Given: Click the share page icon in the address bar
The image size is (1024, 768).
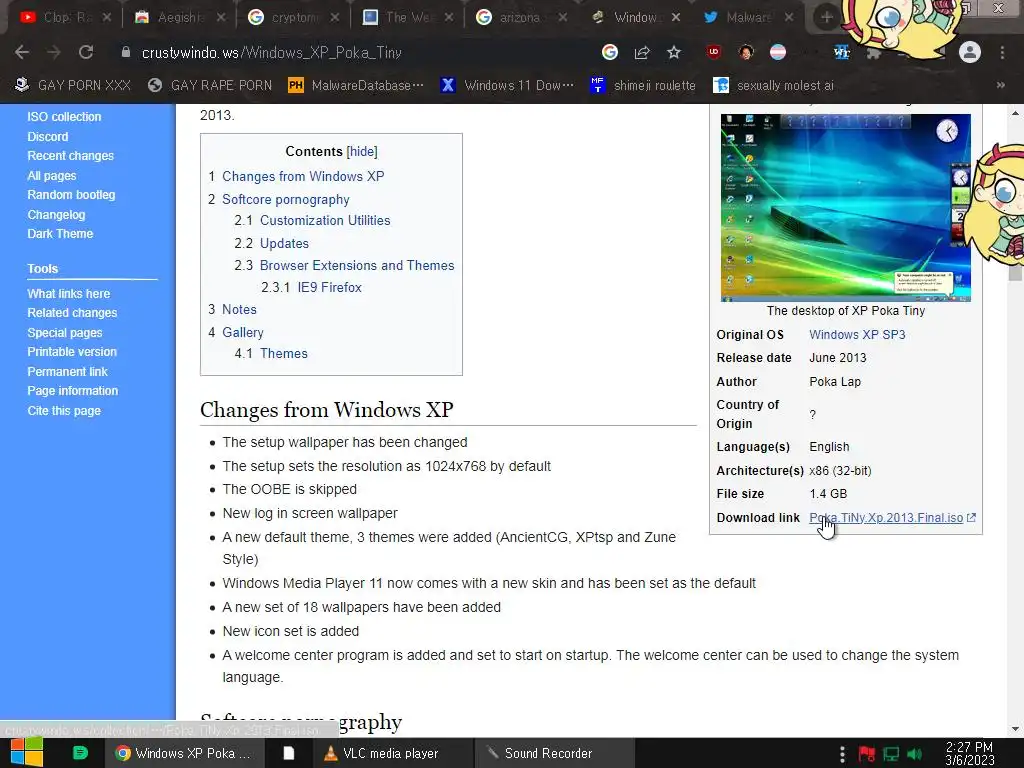Looking at the screenshot, I should point(642,52).
